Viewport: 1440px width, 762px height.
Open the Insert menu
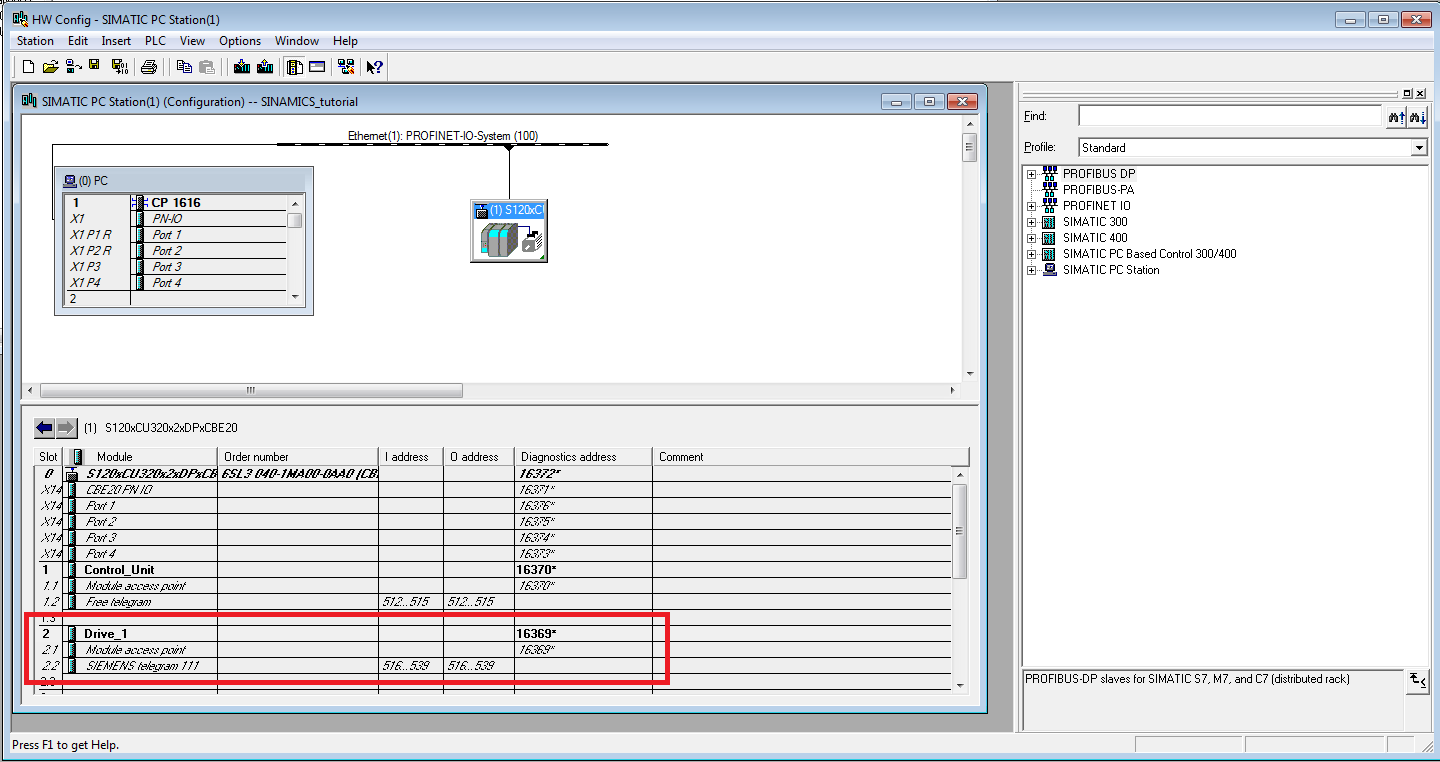coord(116,41)
